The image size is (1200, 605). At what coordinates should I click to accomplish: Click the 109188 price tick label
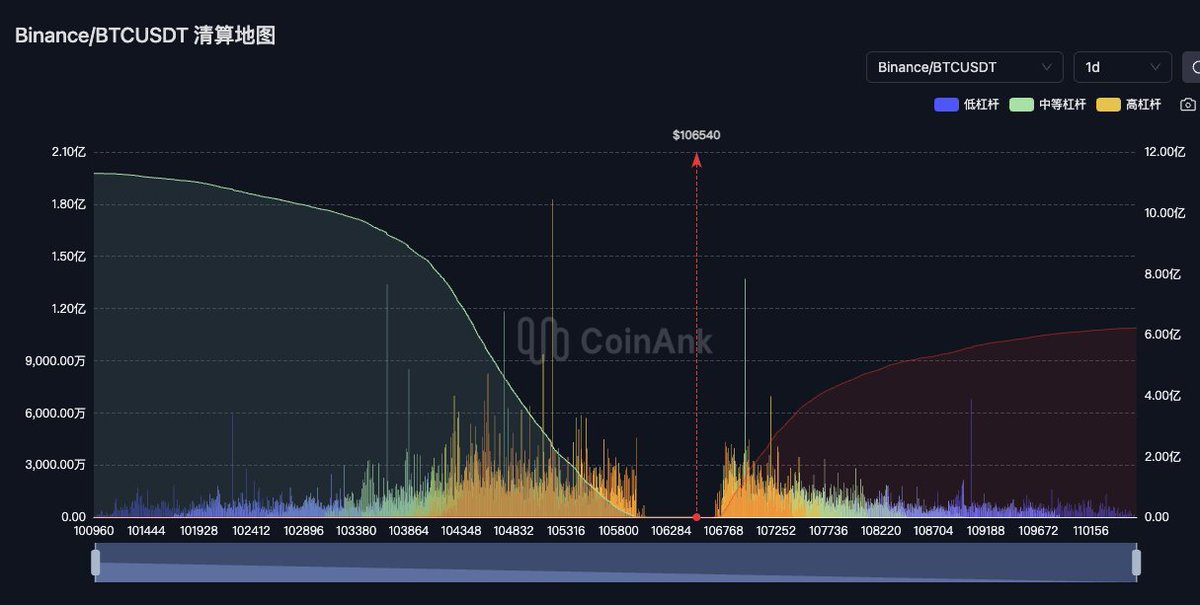(985, 531)
